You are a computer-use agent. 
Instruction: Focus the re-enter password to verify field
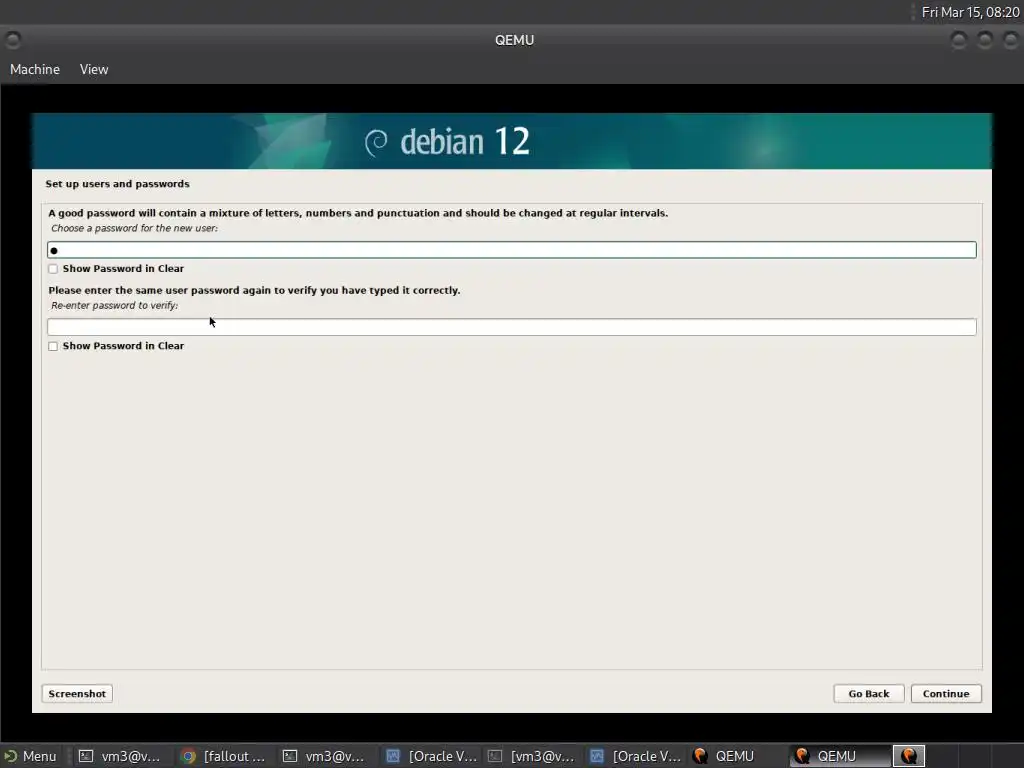[511, 327]
